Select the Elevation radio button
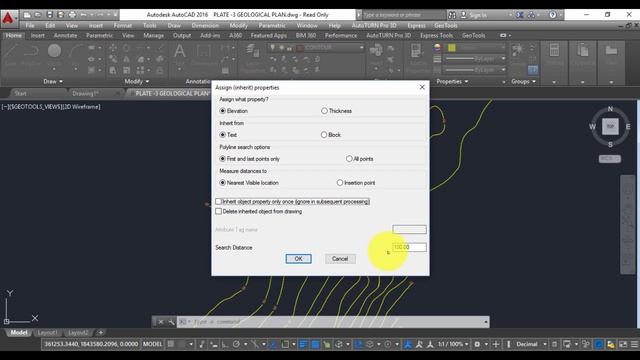 point(222,111)
